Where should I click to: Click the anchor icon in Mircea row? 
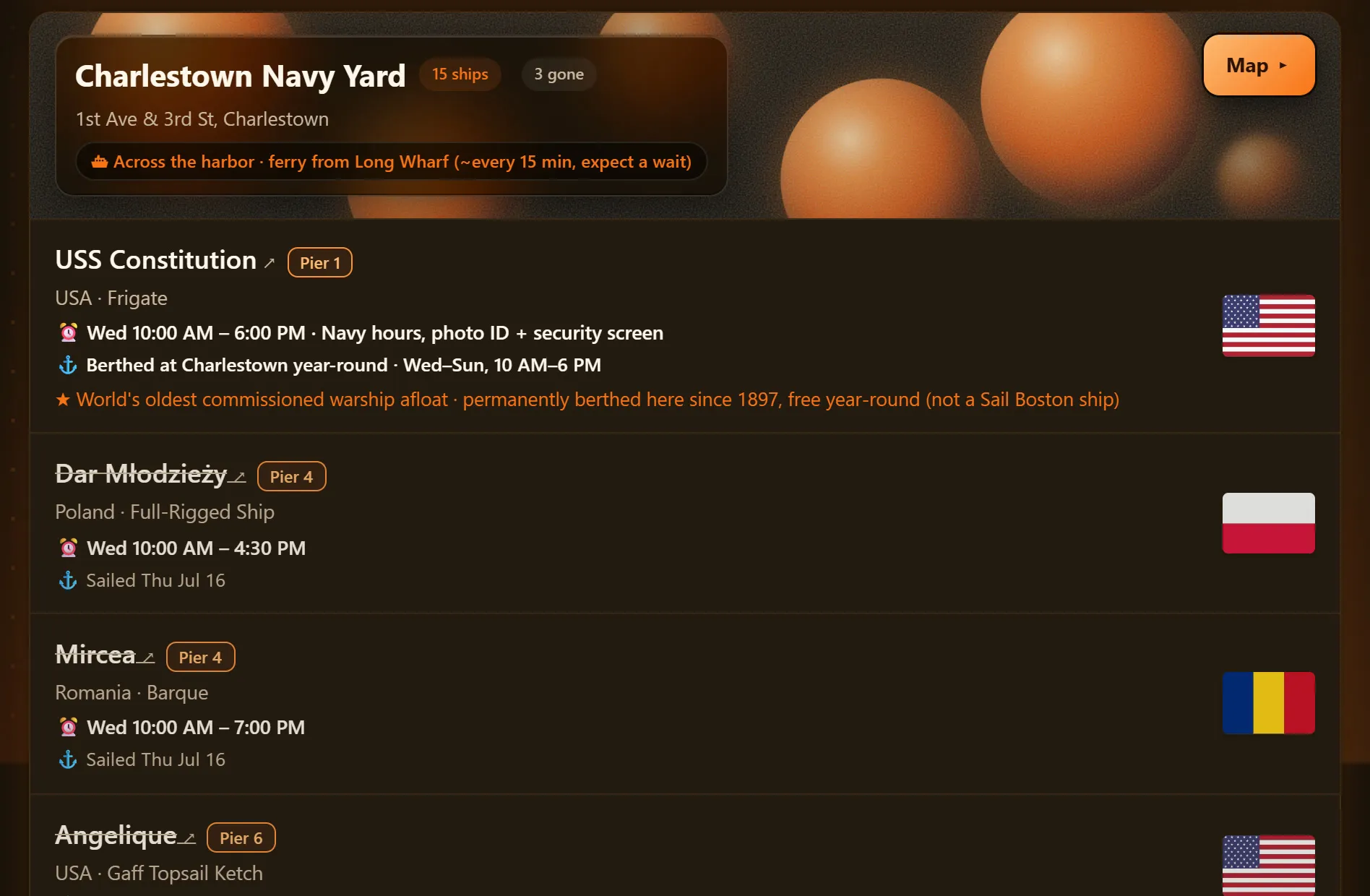tap(68, 759)
